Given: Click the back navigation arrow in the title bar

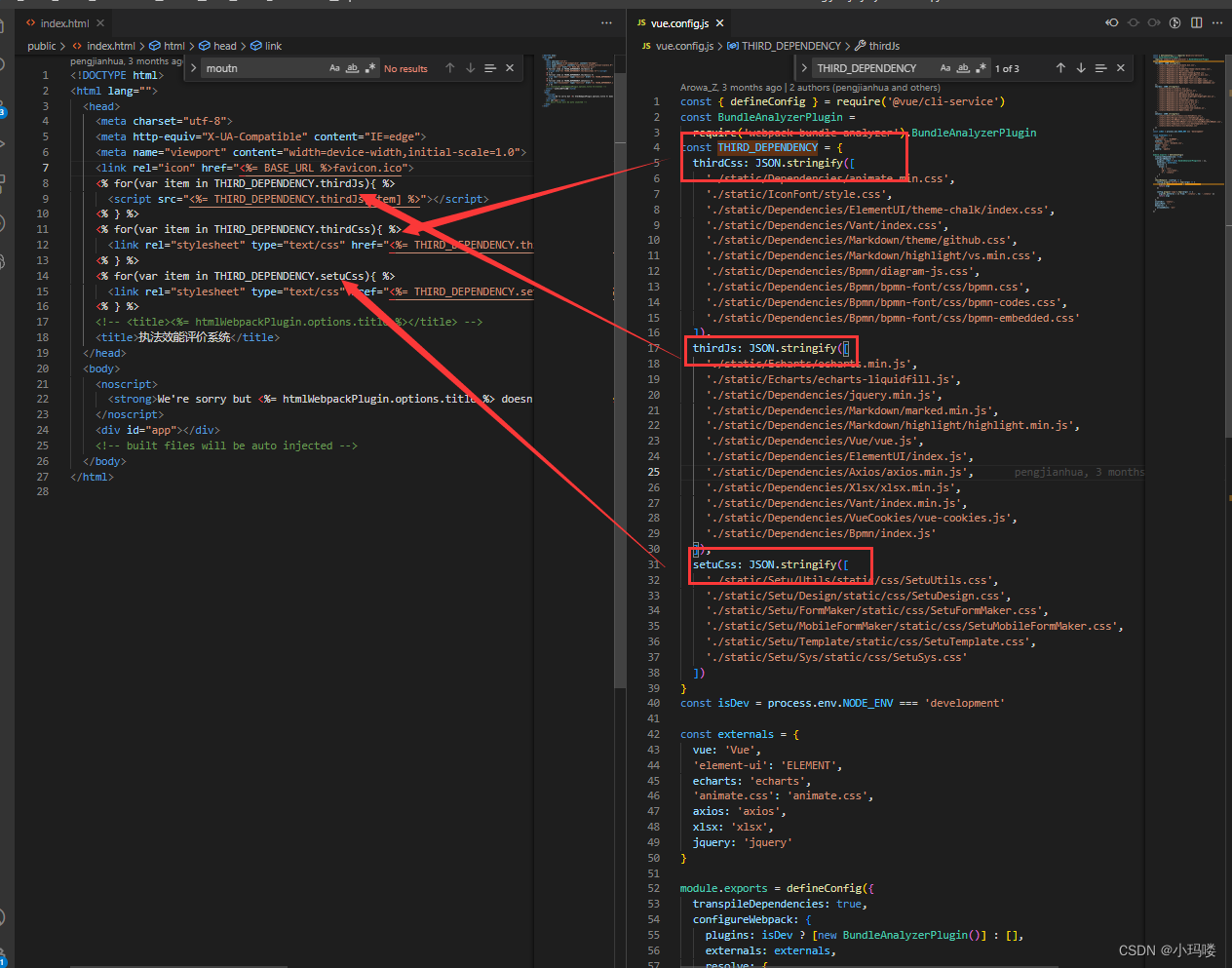Looking at the screenshot, I should click(1112, 22).
